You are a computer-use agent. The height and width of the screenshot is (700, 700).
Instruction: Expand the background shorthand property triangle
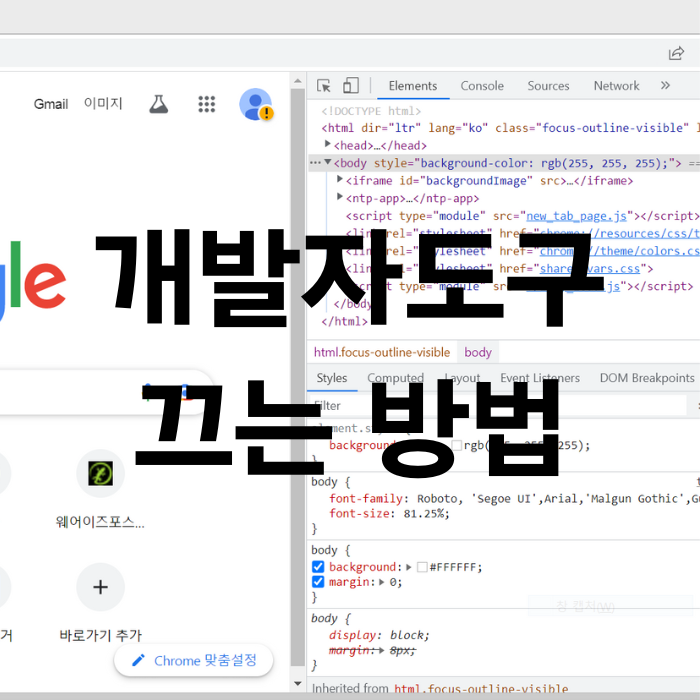click(408, 567)
